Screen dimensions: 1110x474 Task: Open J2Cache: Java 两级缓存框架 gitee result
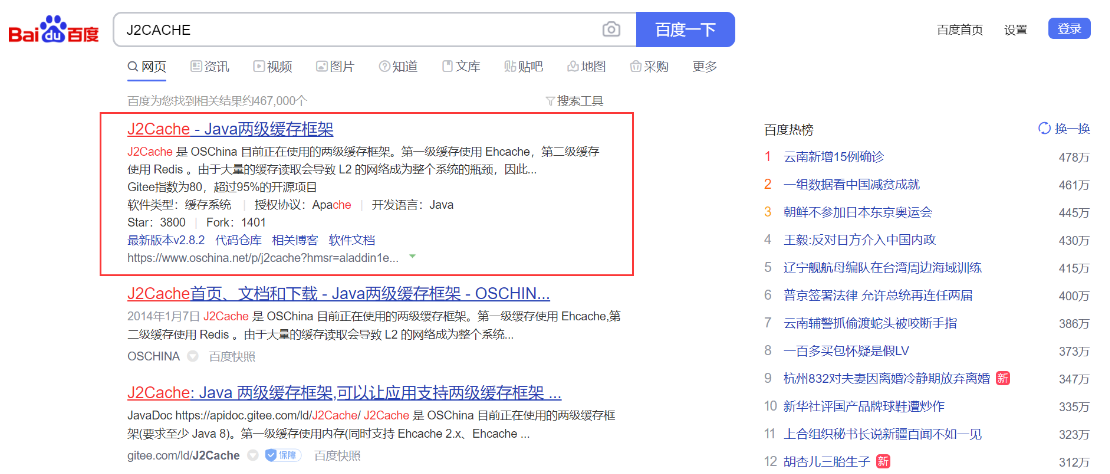click(344, 393)
